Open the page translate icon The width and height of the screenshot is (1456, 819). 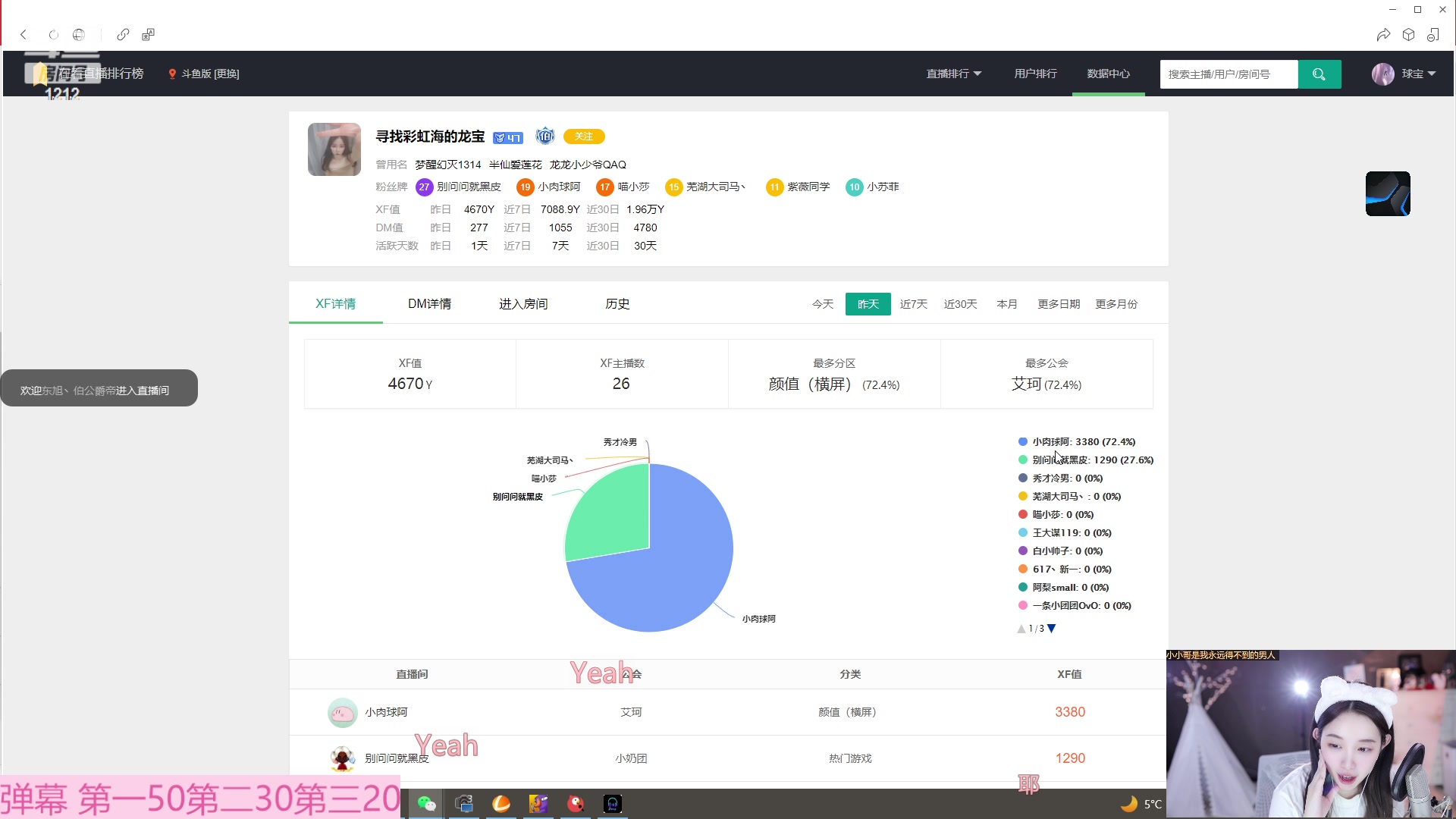(148, 34)
